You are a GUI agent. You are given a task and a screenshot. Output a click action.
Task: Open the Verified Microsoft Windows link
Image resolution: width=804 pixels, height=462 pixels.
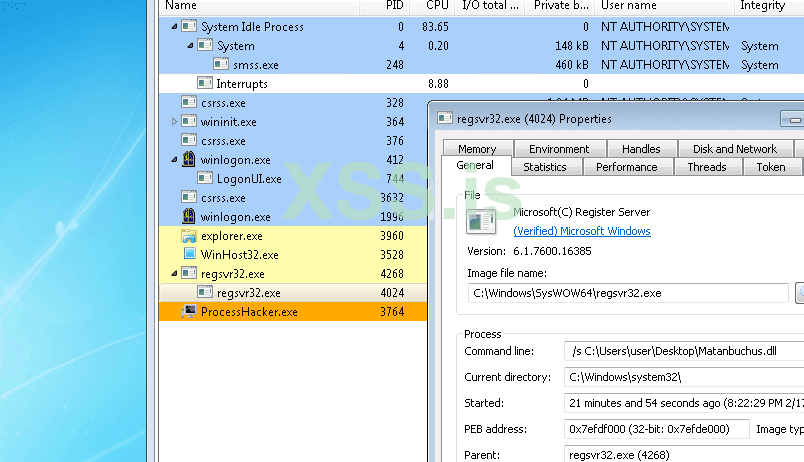pos(582,231)
